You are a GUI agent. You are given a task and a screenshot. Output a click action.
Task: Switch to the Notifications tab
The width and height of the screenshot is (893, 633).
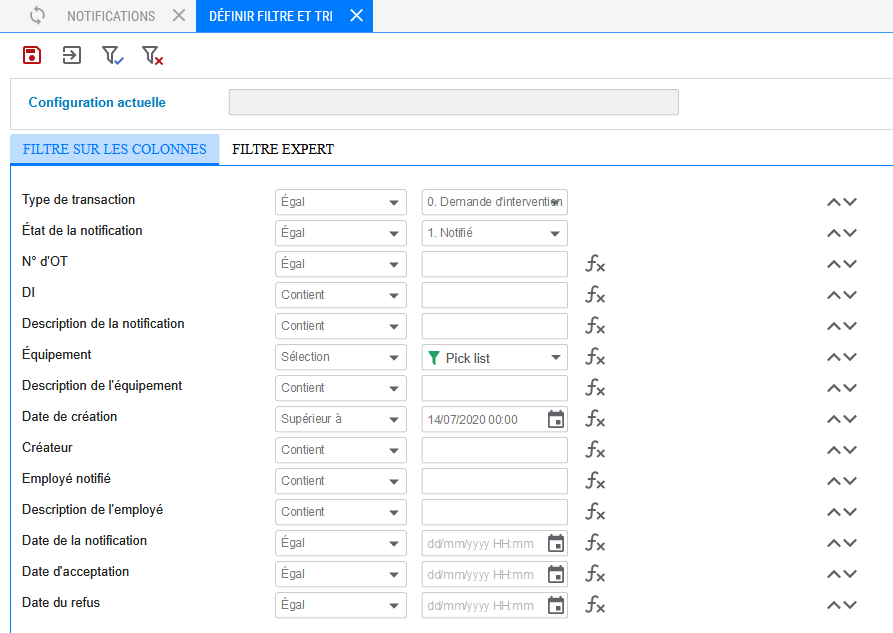coord(111,16)
